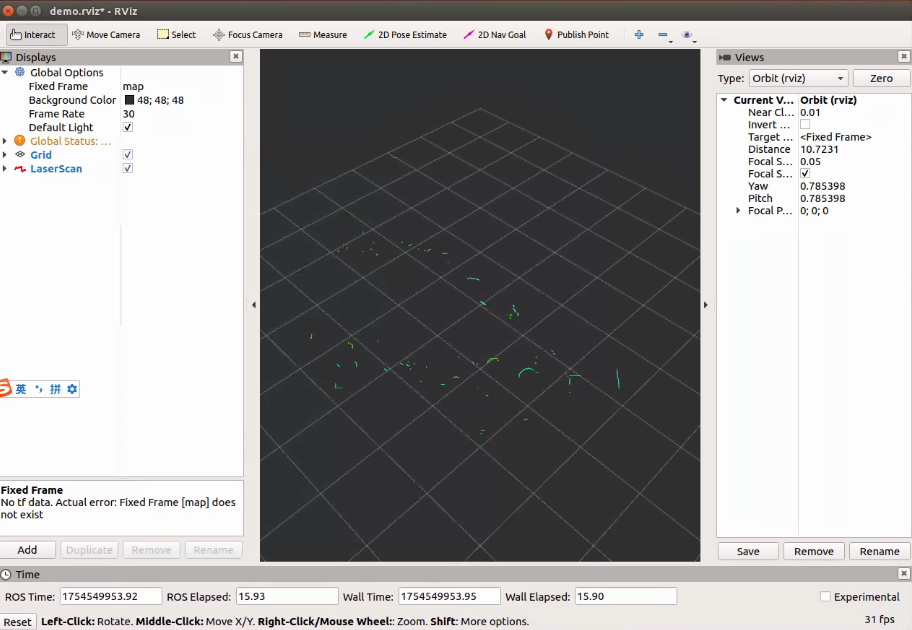This screenshot has width=912, height=630.
Task: Enable the Experimental checkbox
Action: pos(825,596)
